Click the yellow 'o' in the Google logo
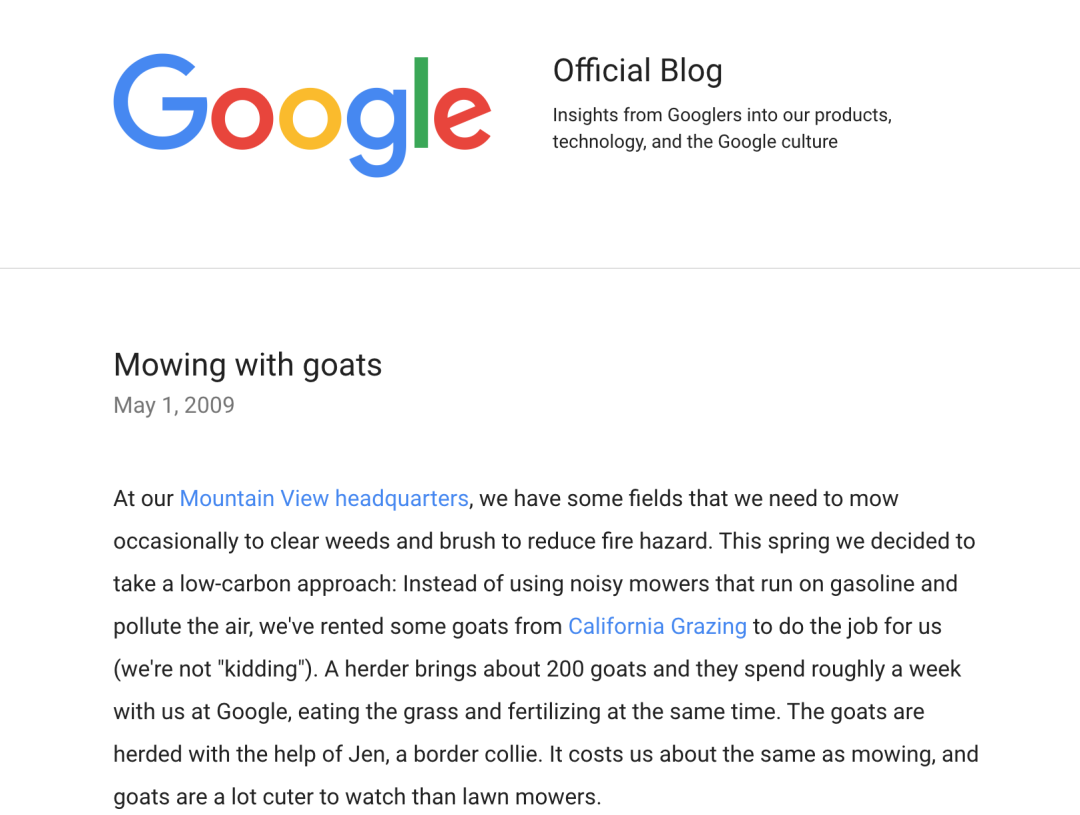Screen dimensions: 1080x815 pyautogui.click(x=309, y=118)
